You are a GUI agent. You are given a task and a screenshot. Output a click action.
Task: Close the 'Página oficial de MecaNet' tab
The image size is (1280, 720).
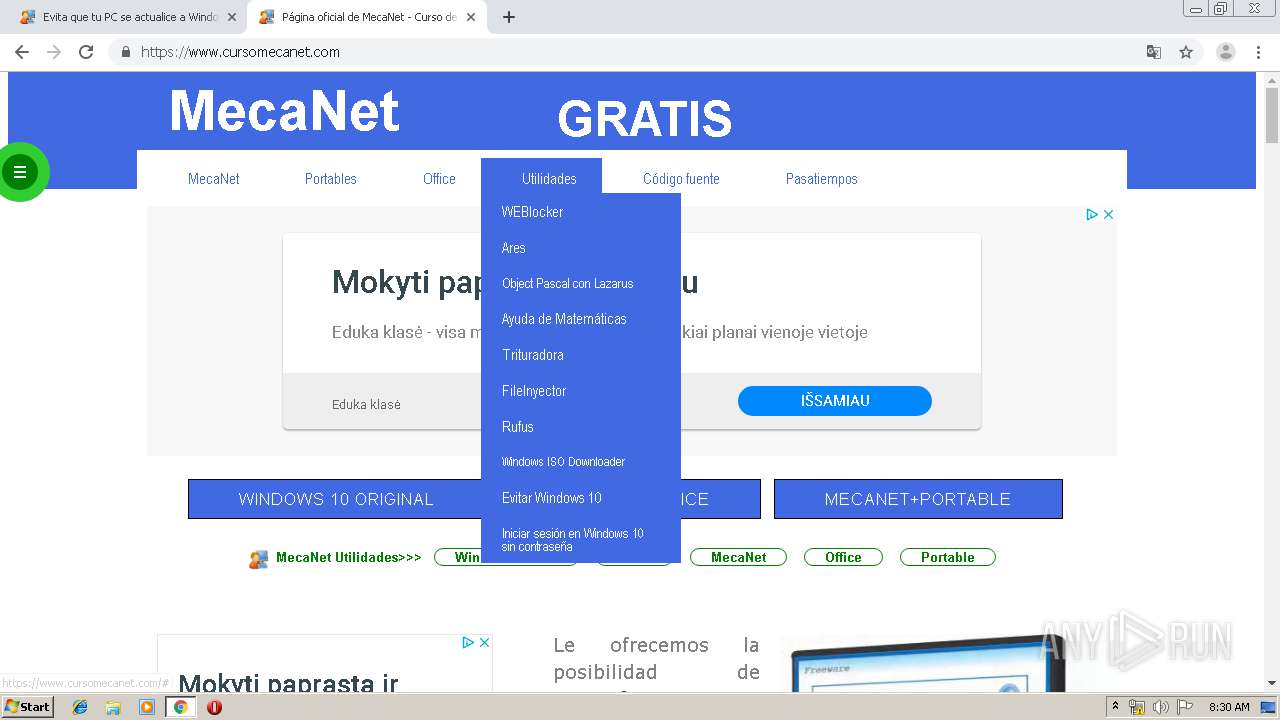pyautogui.click(x=471, y=17)
